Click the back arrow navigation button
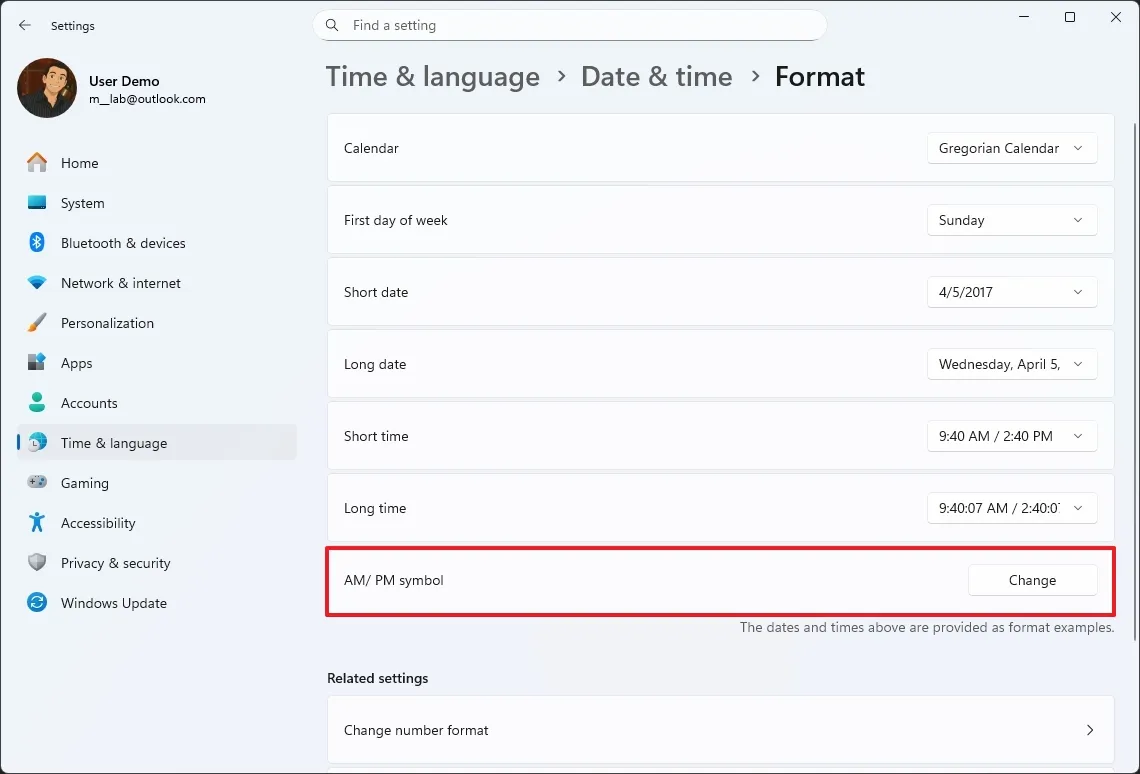Viewport: 1140px width, 774px height. coord(24,26)
